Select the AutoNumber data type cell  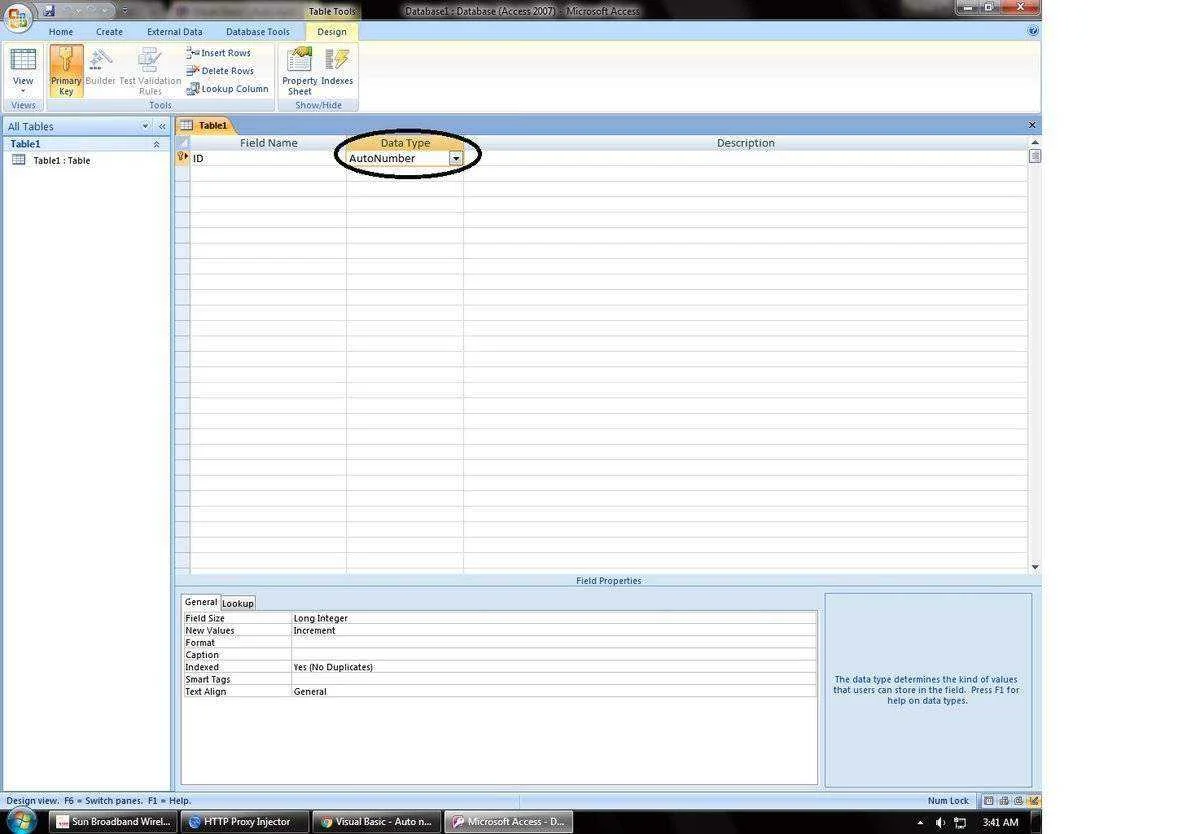(397, 158)
